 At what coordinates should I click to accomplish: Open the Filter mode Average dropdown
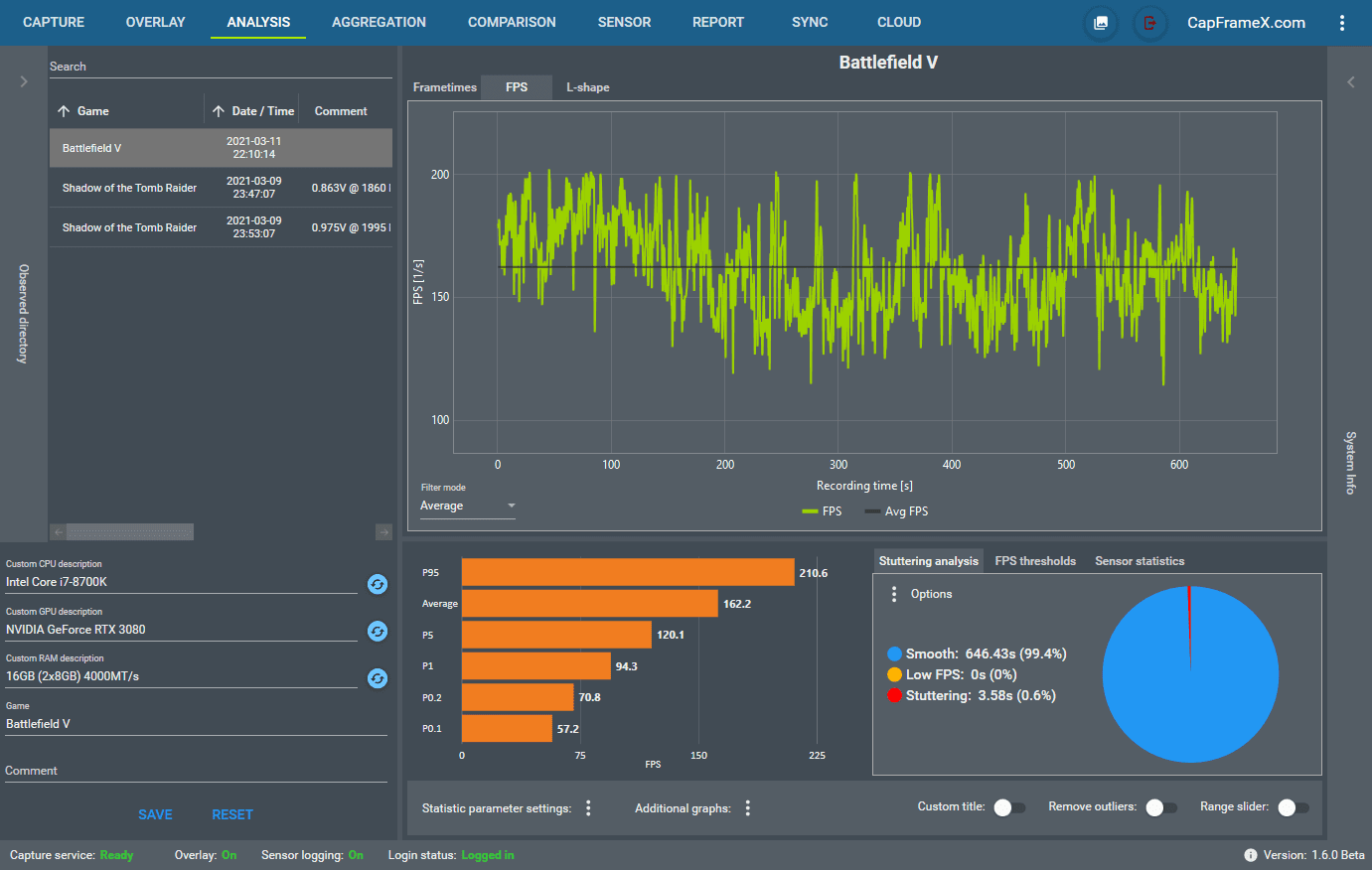[468, 506]
